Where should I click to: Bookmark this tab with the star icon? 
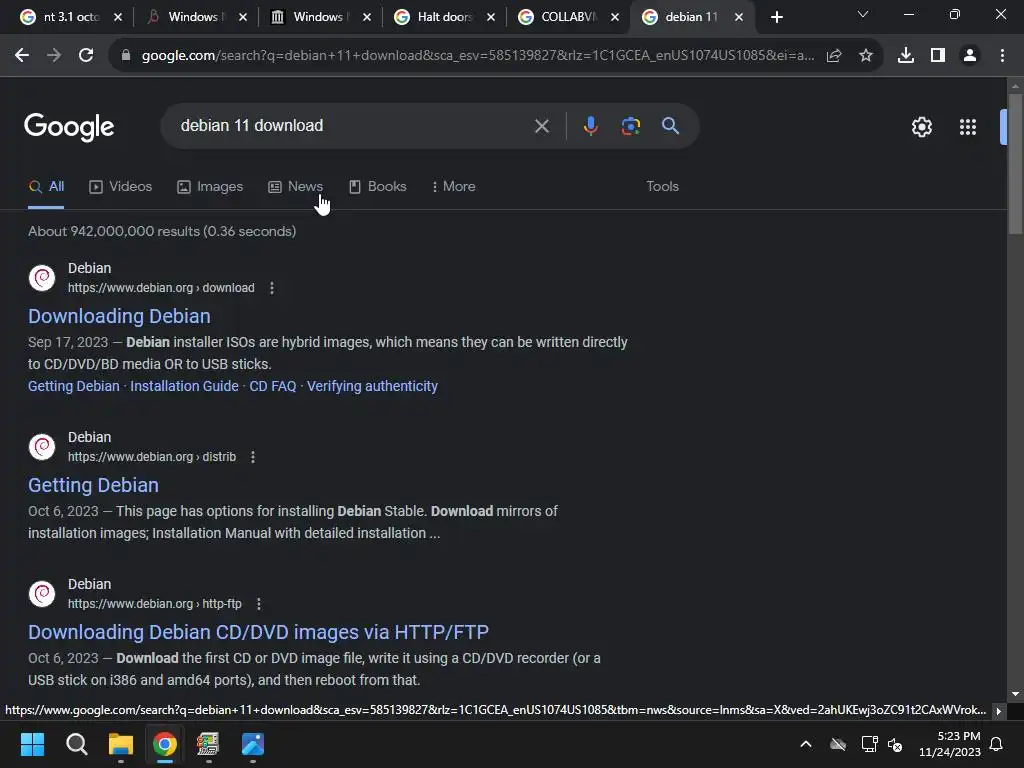coord(866,56)
